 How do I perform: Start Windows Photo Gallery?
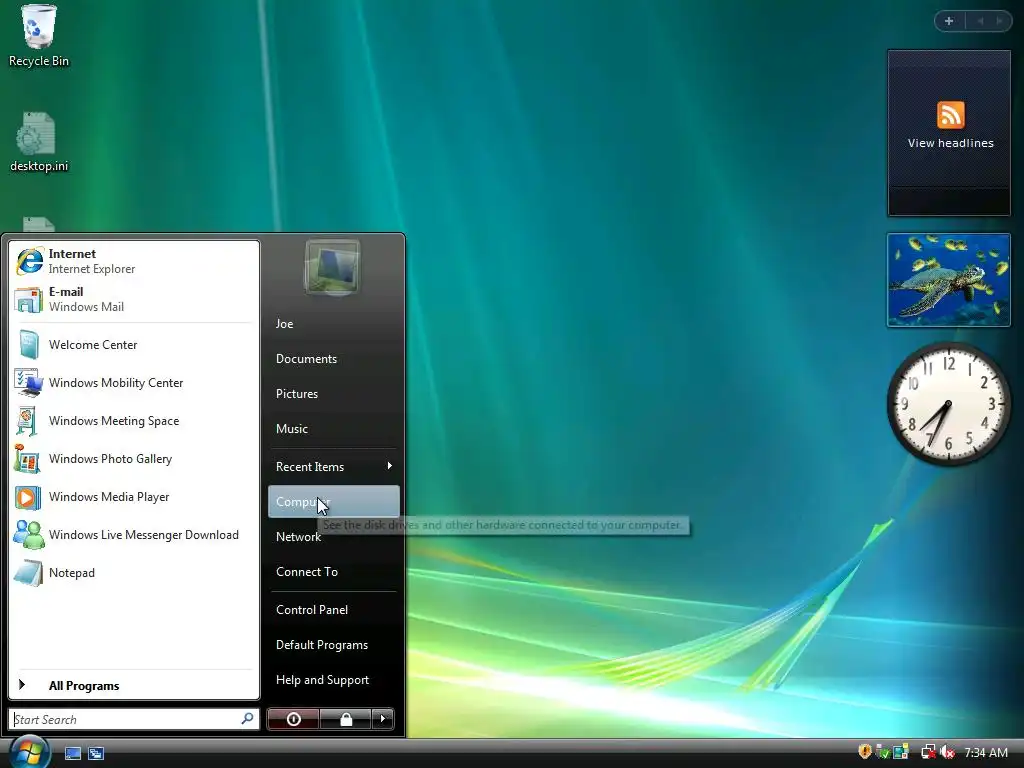pyautogui.click(x=134, y=458)
